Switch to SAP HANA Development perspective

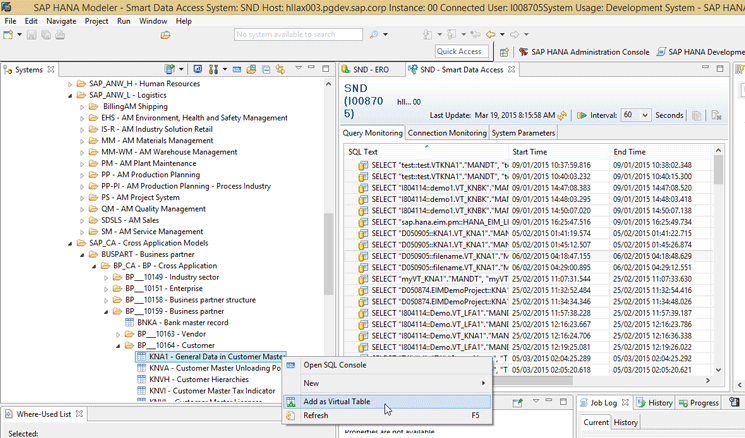point(700,52)
